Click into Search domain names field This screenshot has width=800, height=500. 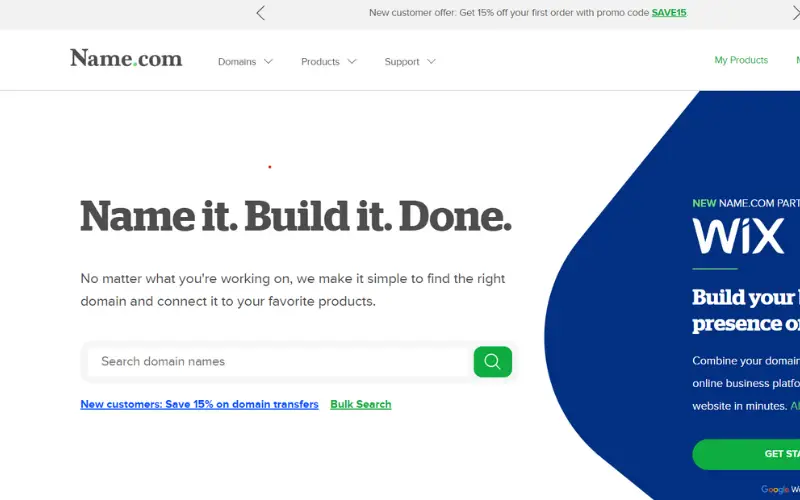[280, 362]
